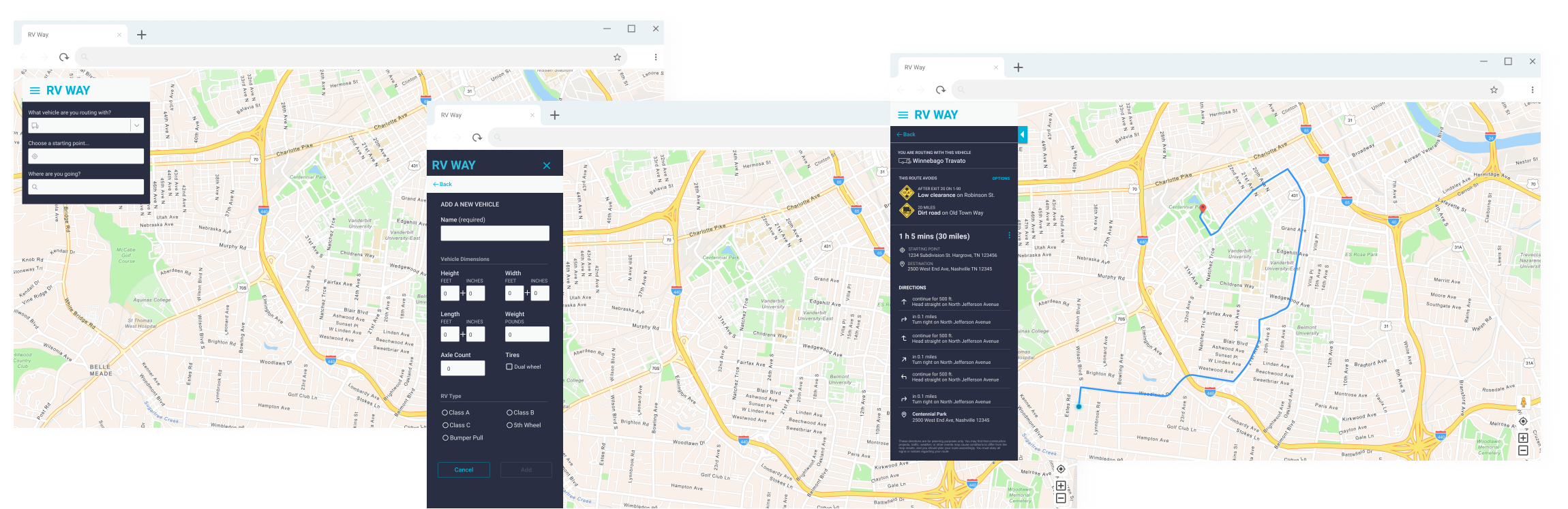Zoom out on the right window map

coord(1523,450)
